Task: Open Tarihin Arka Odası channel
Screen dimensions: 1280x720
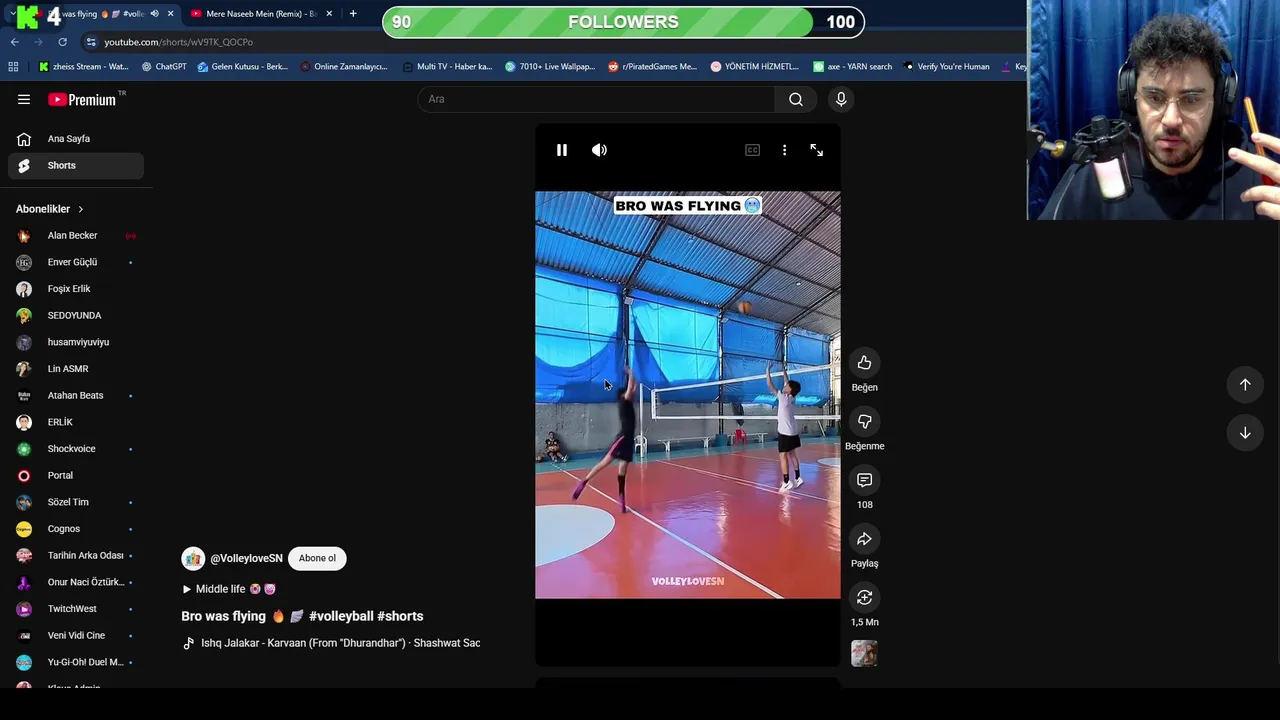Action: [76, 555]
